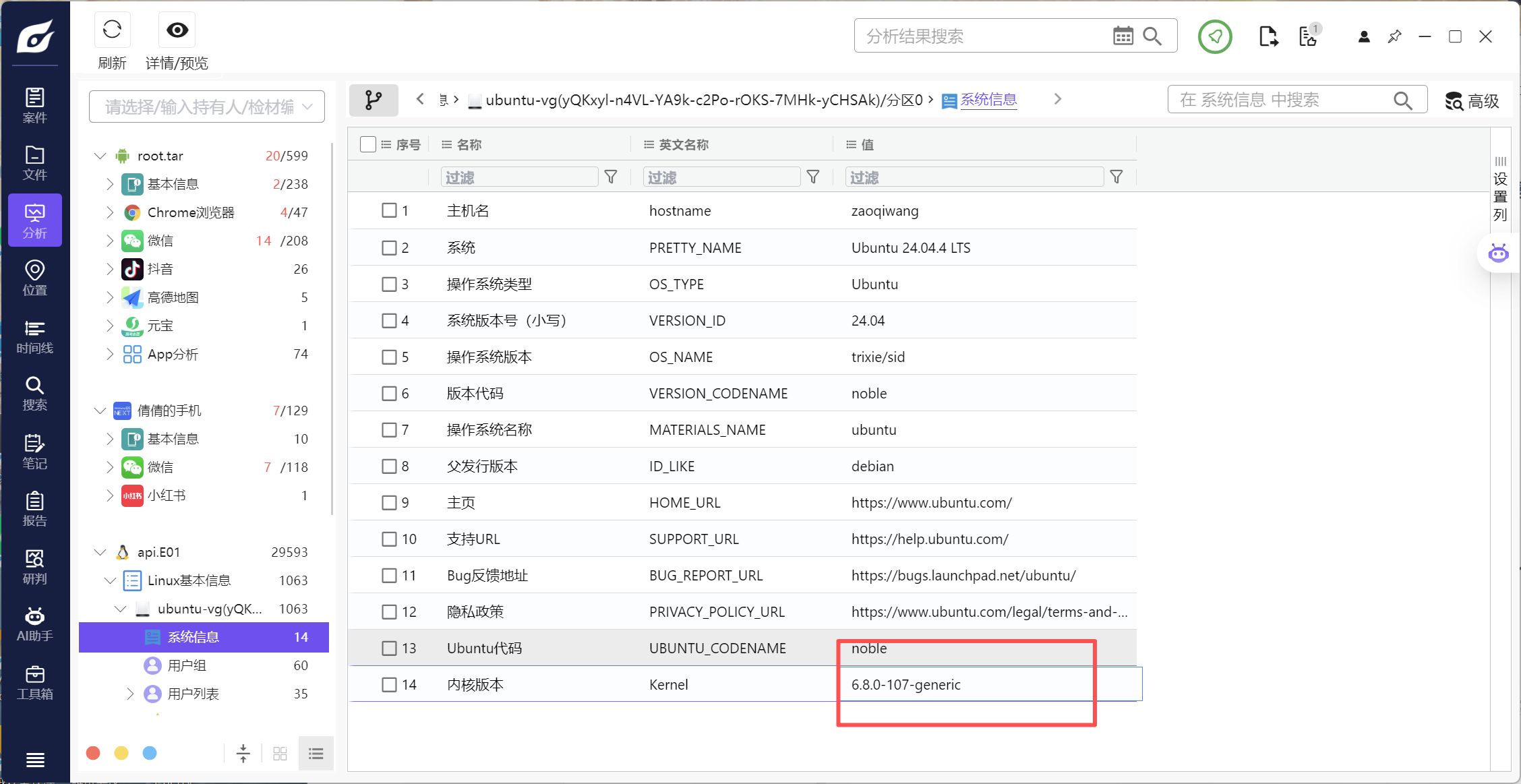Click the 系统信息 breadcrumb link
This screenshot has width=1521, height=784.
click(x=988, y=100)
